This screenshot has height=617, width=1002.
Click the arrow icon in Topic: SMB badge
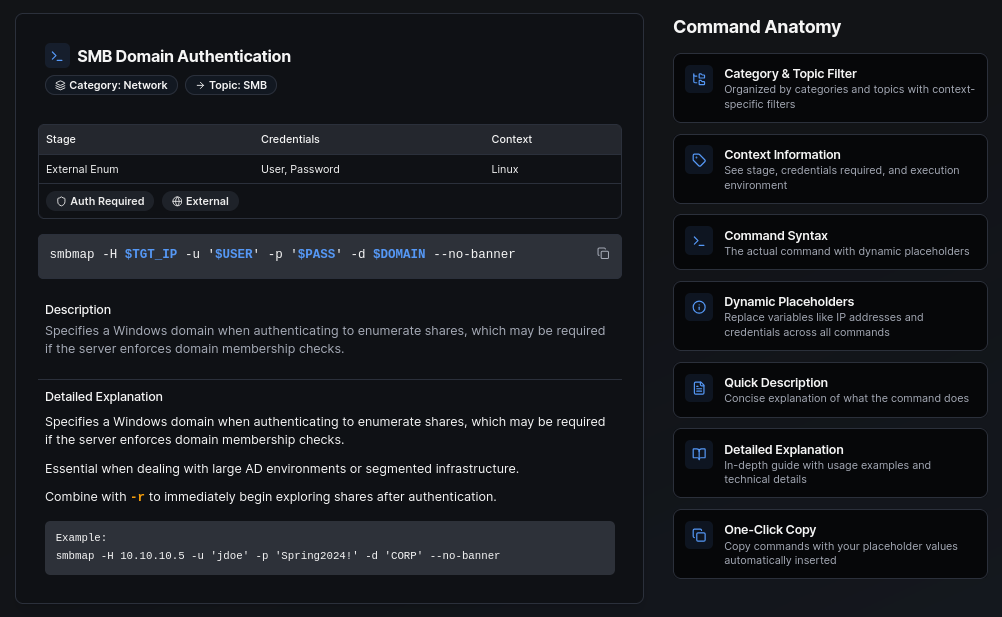pos(200,86)
